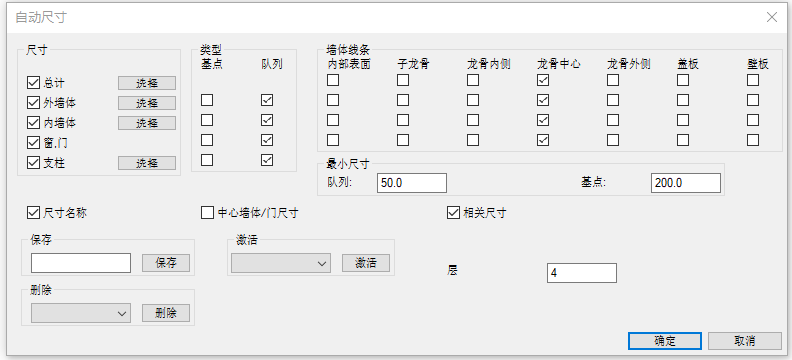Click the 选择 button beside 支柱
The image size is (792, 360).
[x=147, y=163]
